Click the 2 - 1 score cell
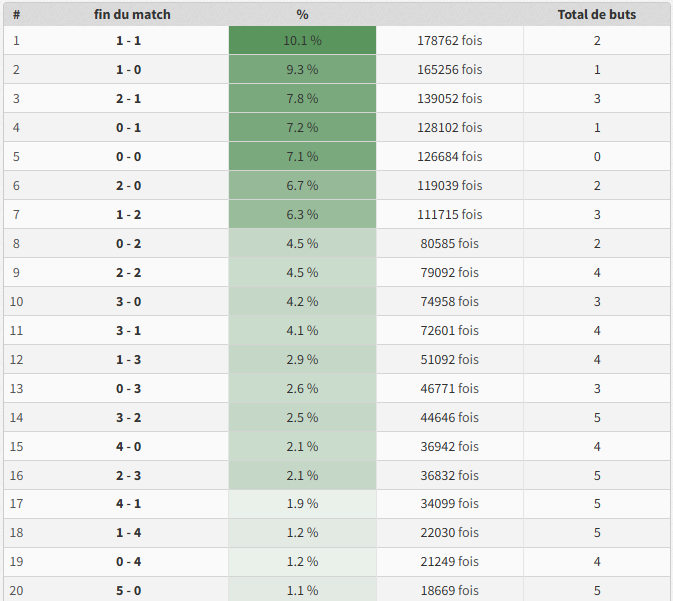673x601 pixels. (128, 99)
